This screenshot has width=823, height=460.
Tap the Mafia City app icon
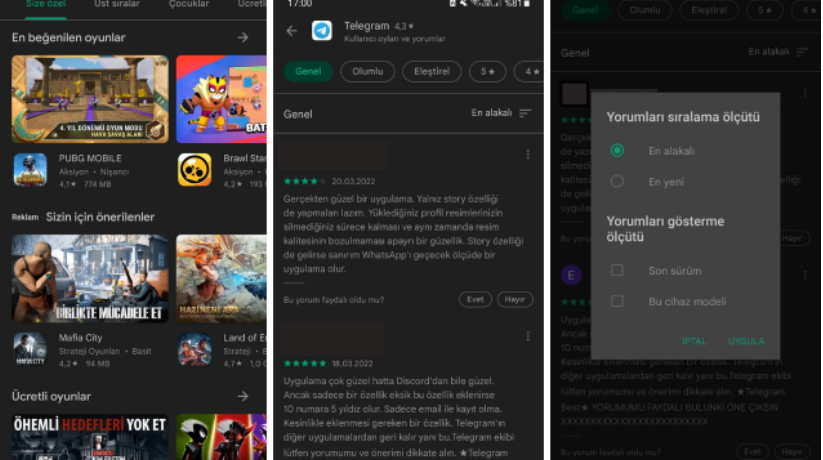(30, 349)
